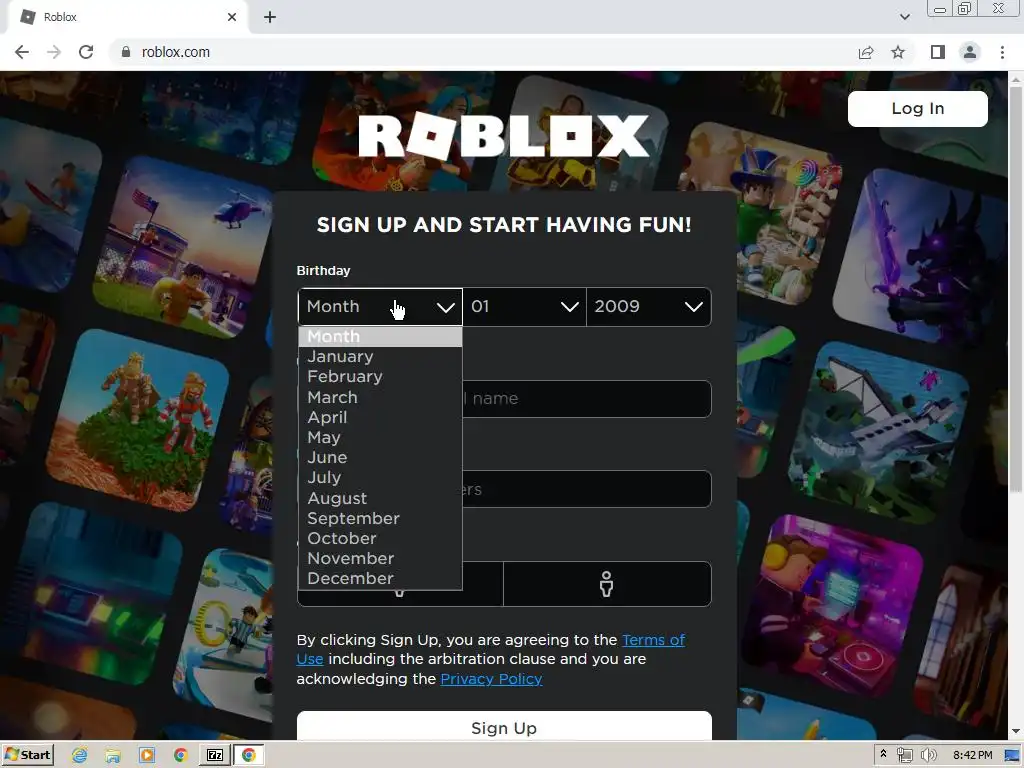Select September from the month list
Screen dimensions: 1024x768
[x=380, y=519]
